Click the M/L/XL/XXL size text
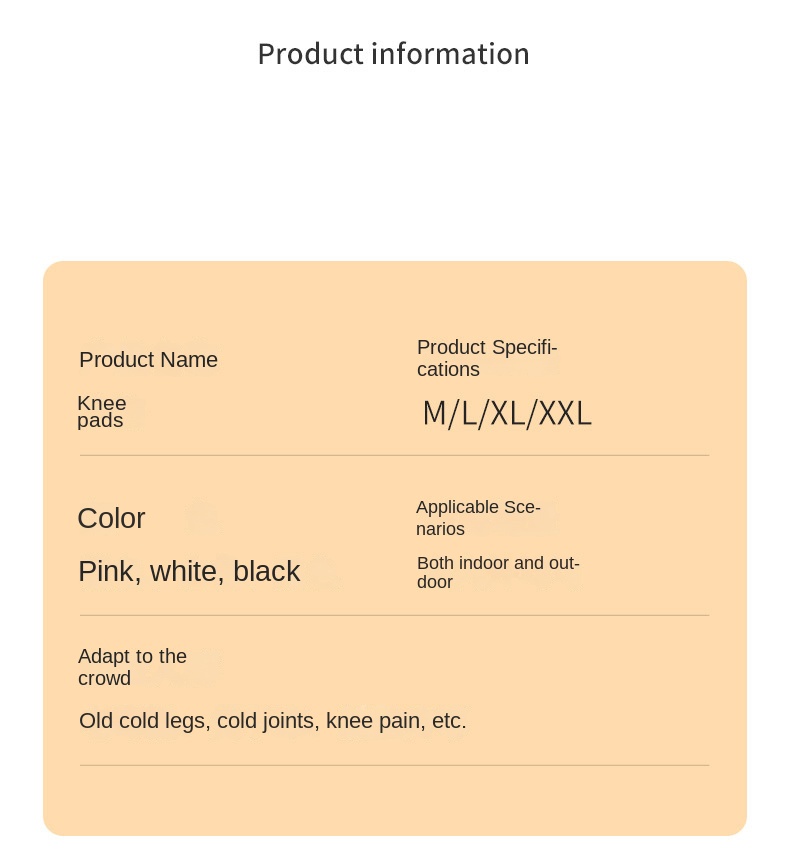 [x=507, y=413]
